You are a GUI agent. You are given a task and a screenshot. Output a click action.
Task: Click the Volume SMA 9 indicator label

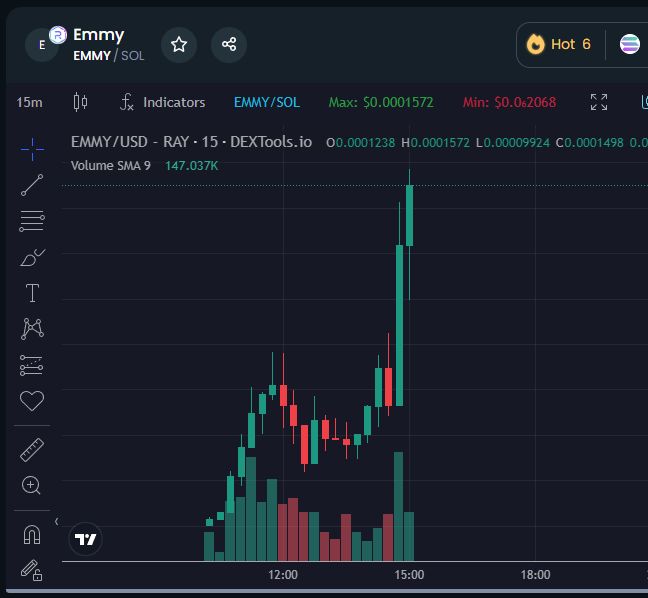pyautogui.click(x=111, y=166)
